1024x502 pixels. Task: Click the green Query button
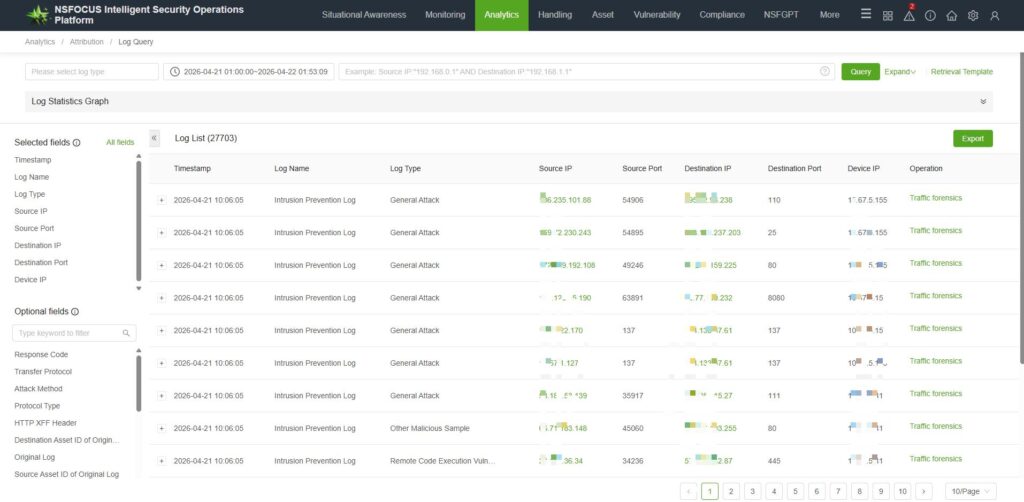coord(860,72)
